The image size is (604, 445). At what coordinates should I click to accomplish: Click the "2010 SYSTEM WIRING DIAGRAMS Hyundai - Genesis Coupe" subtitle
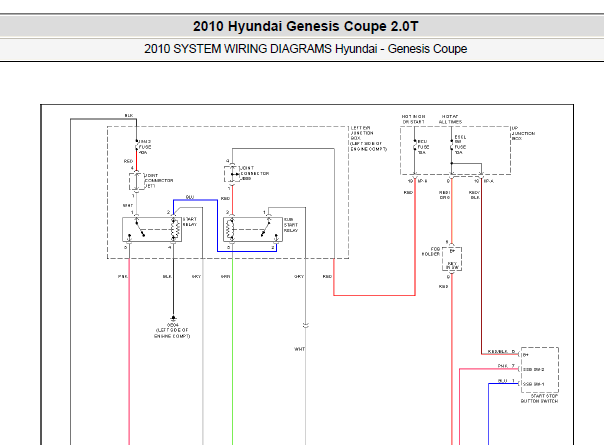[305, 49]
